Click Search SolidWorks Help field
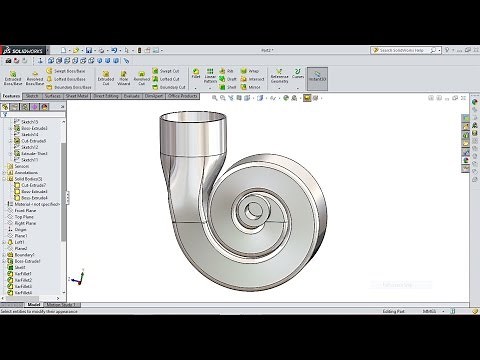This screenshot has width=480, height=360. [405, 50]
